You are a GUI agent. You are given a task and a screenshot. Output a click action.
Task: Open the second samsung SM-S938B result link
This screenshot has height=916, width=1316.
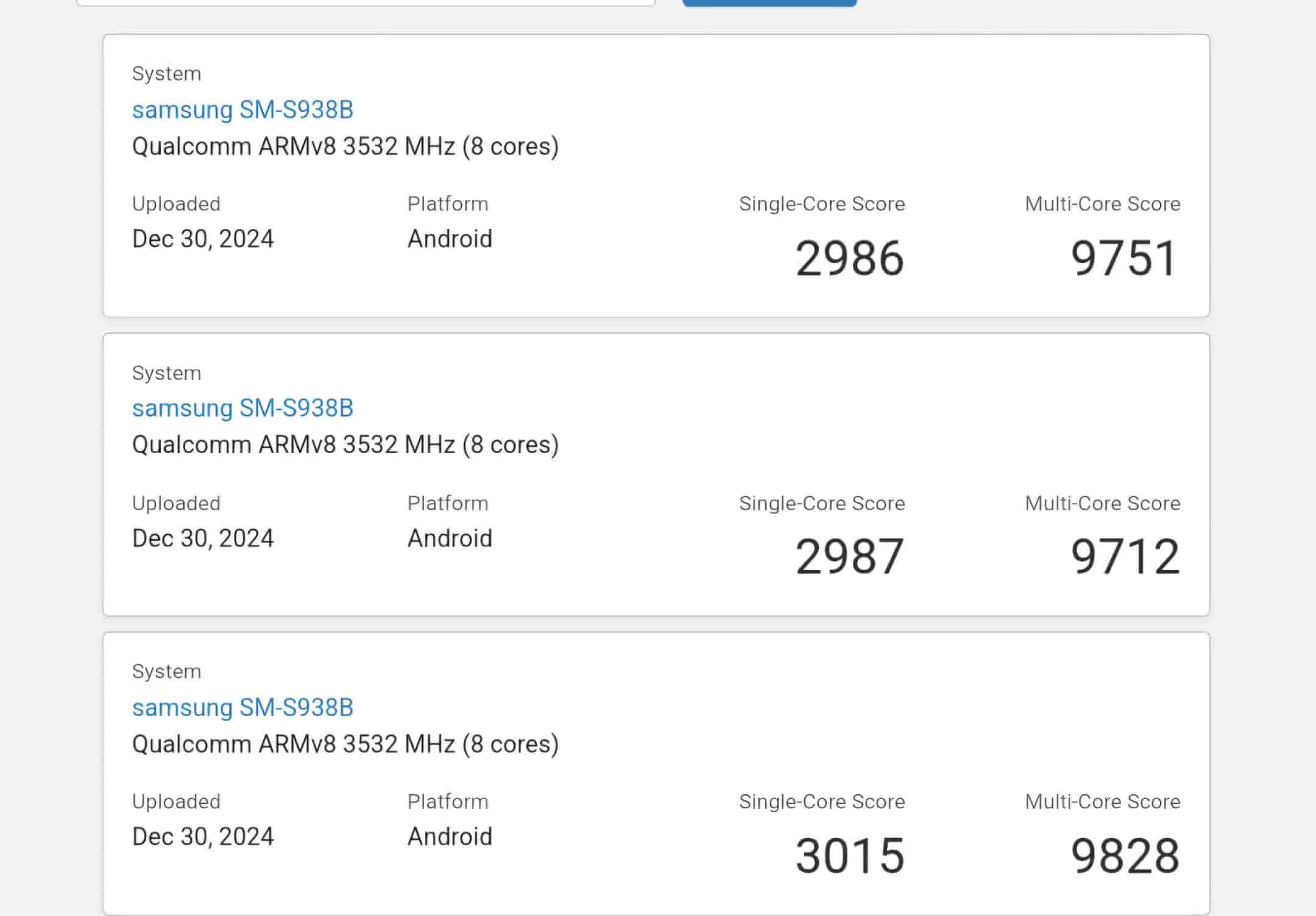pyautogui.click(x=242, y=409)
